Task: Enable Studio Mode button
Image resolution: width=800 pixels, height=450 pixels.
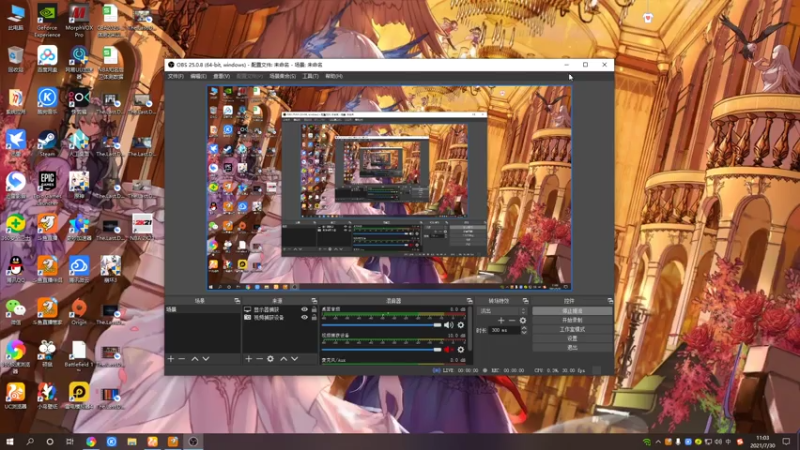Action: pyautogui.click(x=572, y=329)
